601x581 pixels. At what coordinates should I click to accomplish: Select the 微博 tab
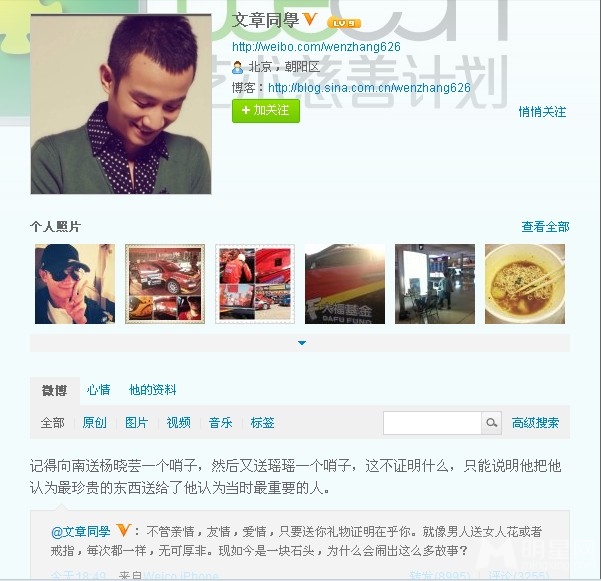[x=54, y=391]
